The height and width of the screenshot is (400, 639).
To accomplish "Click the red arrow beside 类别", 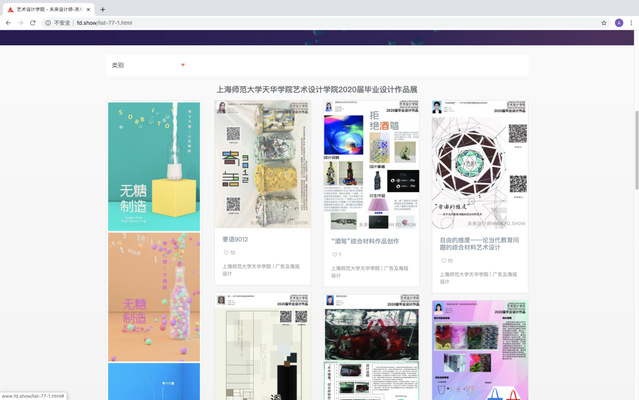I will [183, 65].
